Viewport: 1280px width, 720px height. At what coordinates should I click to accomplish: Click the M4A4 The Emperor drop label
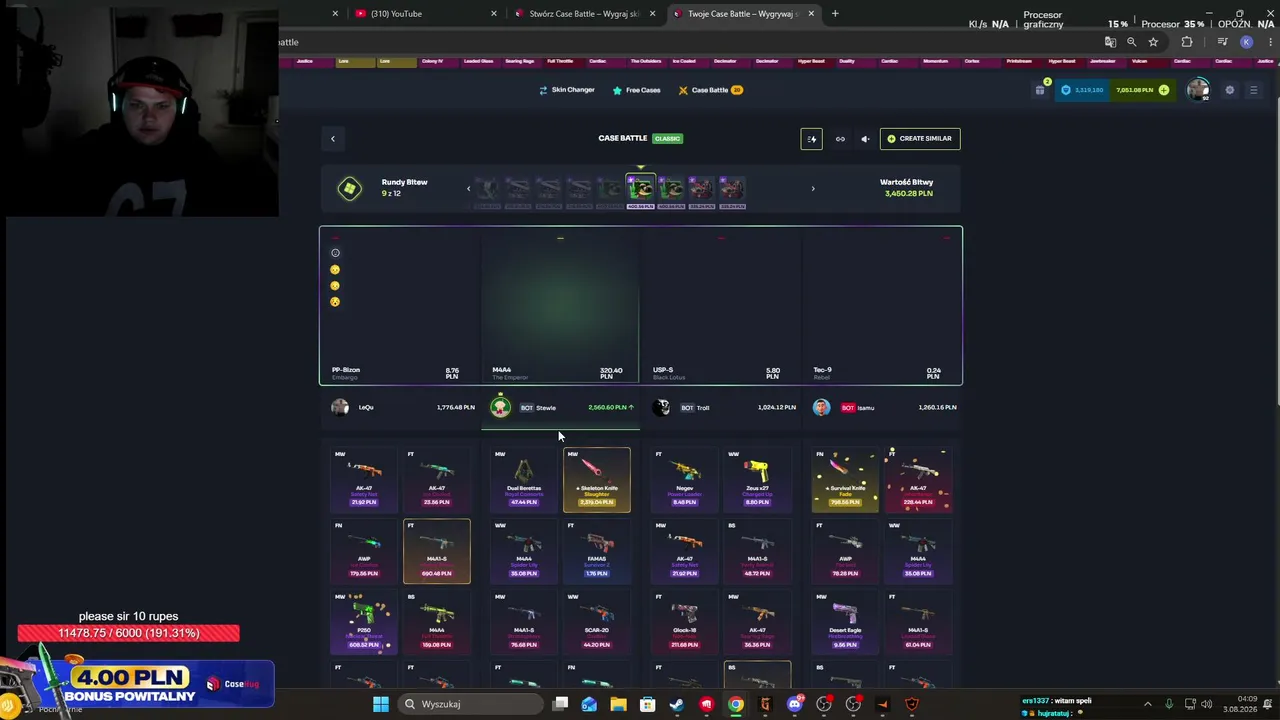click(510, 373)
